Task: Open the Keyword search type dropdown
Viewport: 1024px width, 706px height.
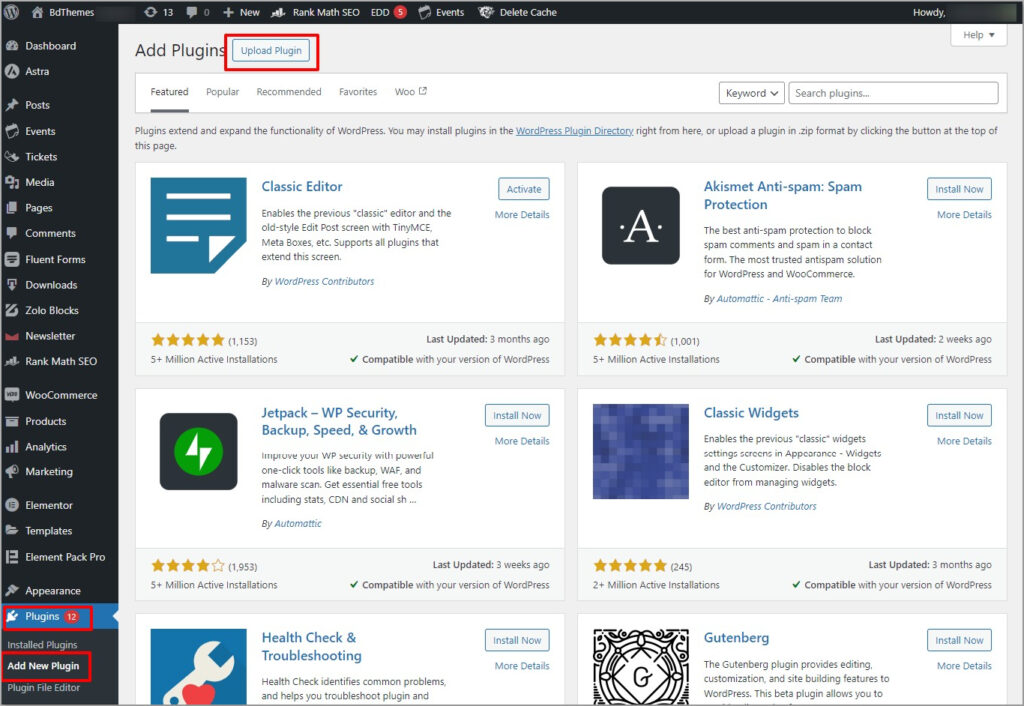Action: point(752,93)
